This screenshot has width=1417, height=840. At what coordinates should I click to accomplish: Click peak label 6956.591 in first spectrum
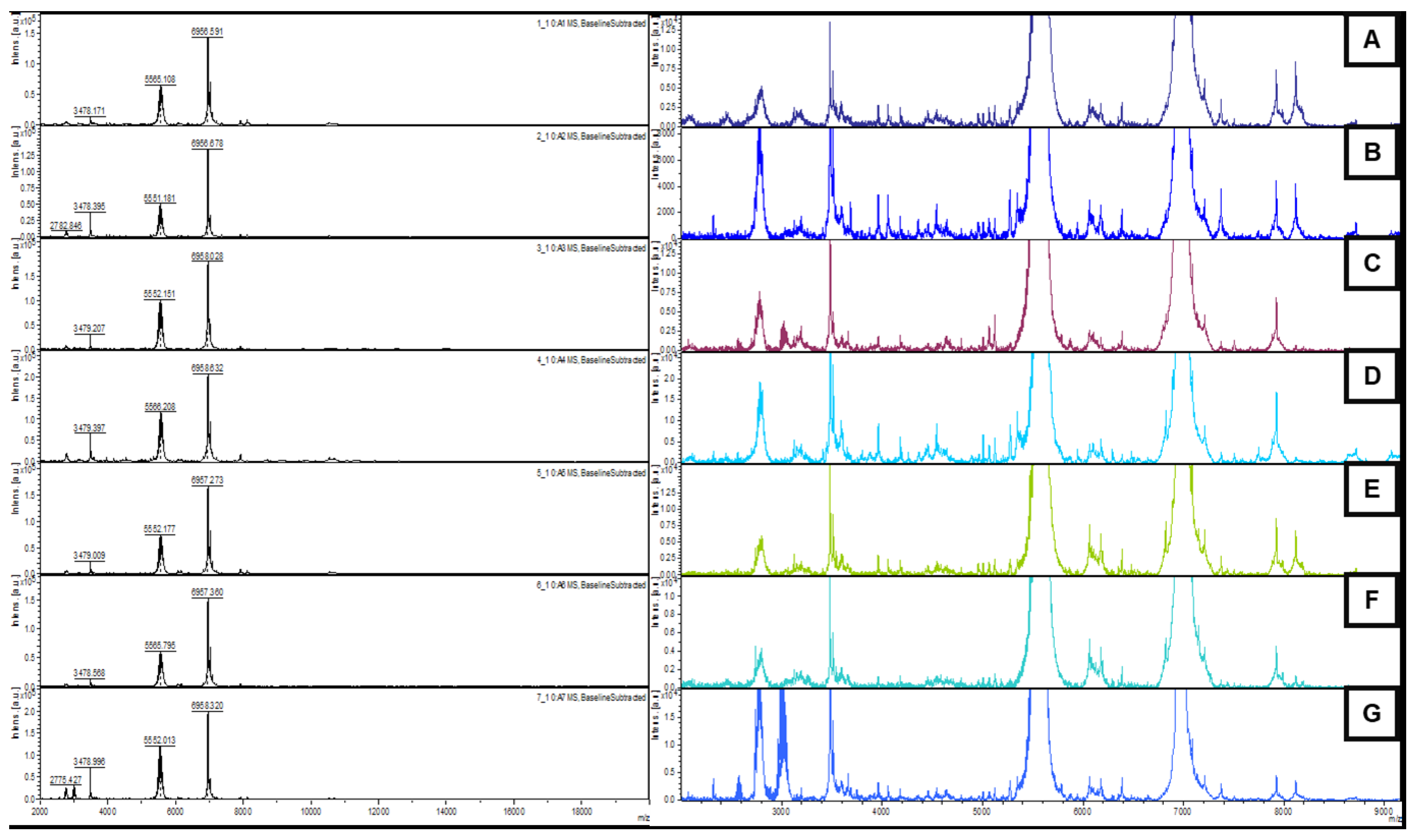[207, 32]
